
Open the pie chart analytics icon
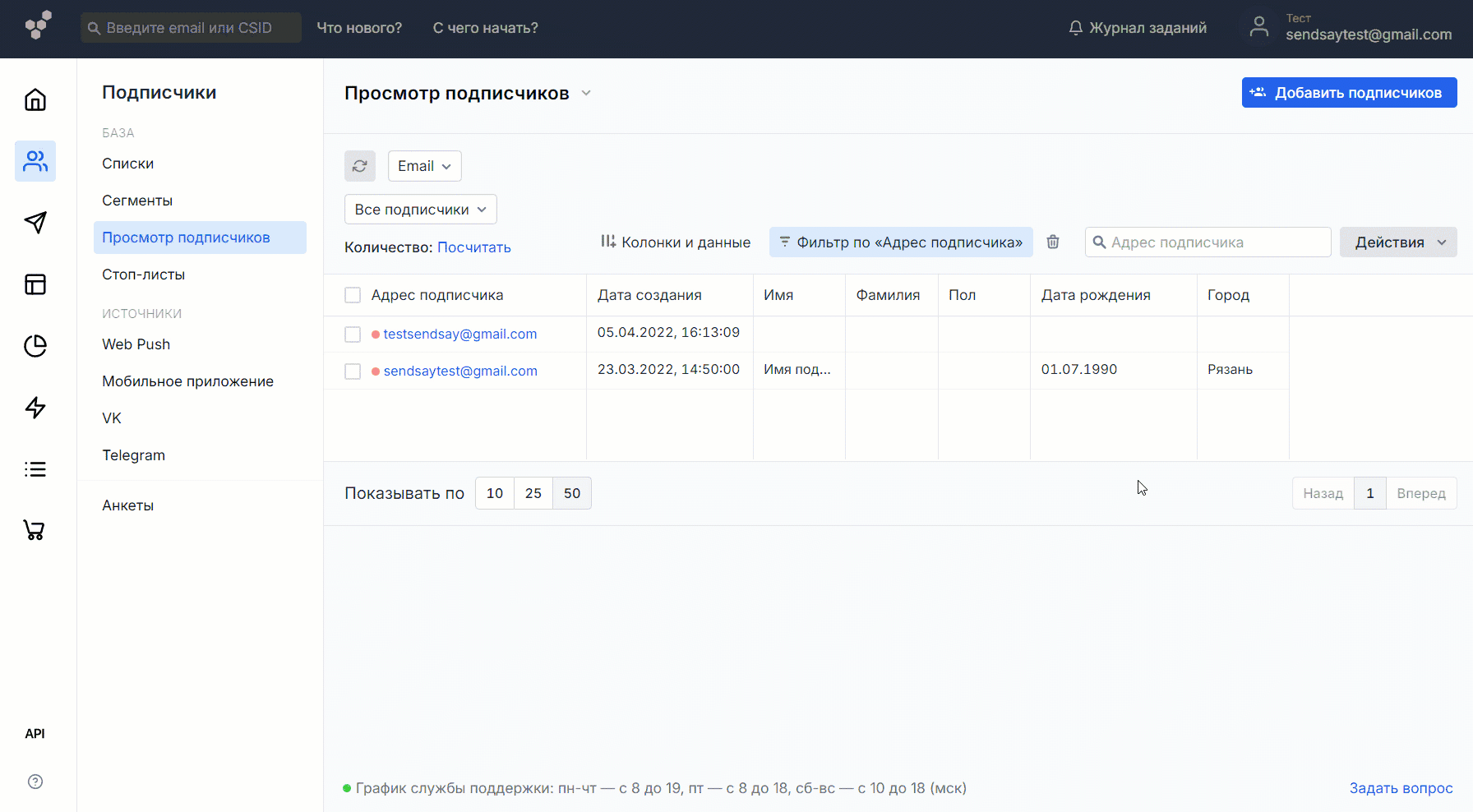[35, 346]
